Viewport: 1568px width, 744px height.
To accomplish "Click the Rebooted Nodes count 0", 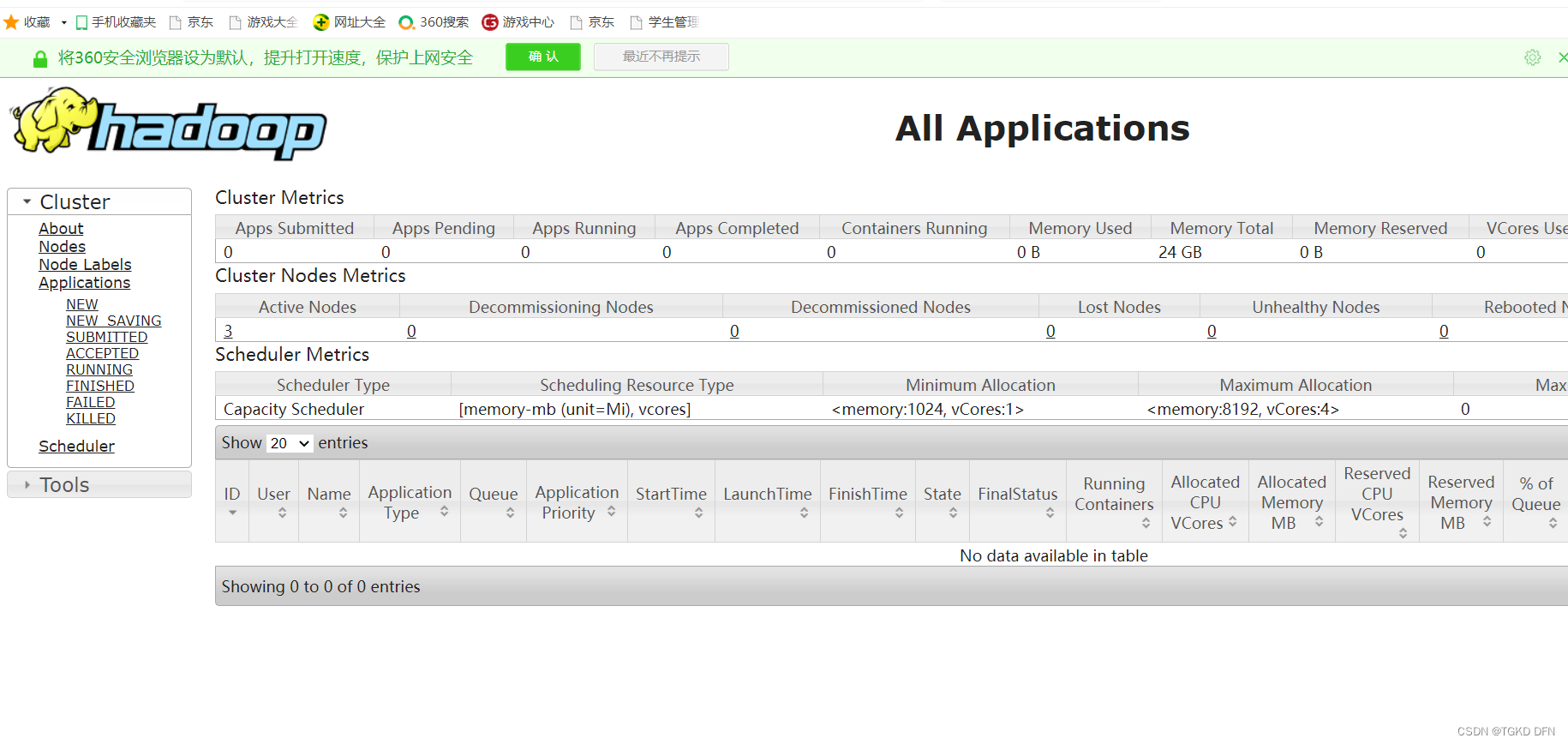I will (1444, 331).
